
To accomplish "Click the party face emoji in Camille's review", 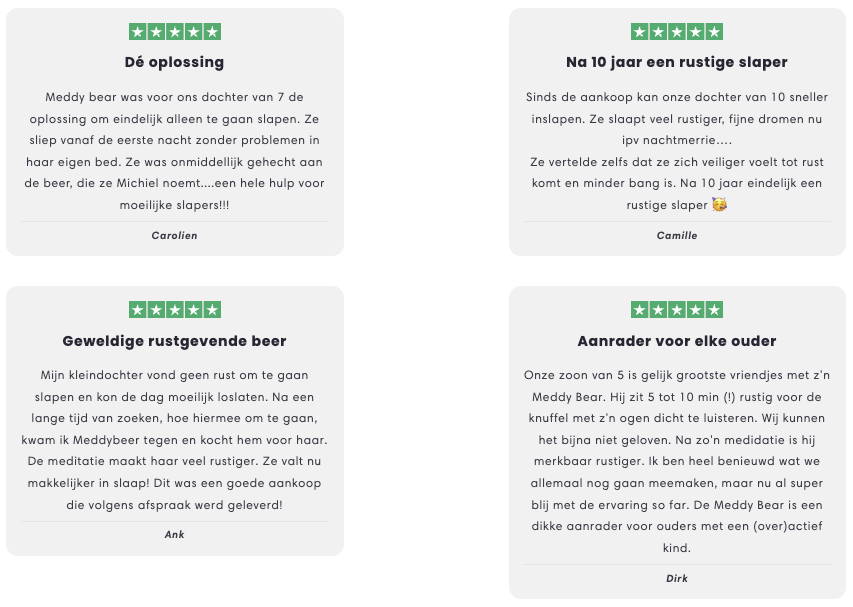I will click(x=718, y=205).
